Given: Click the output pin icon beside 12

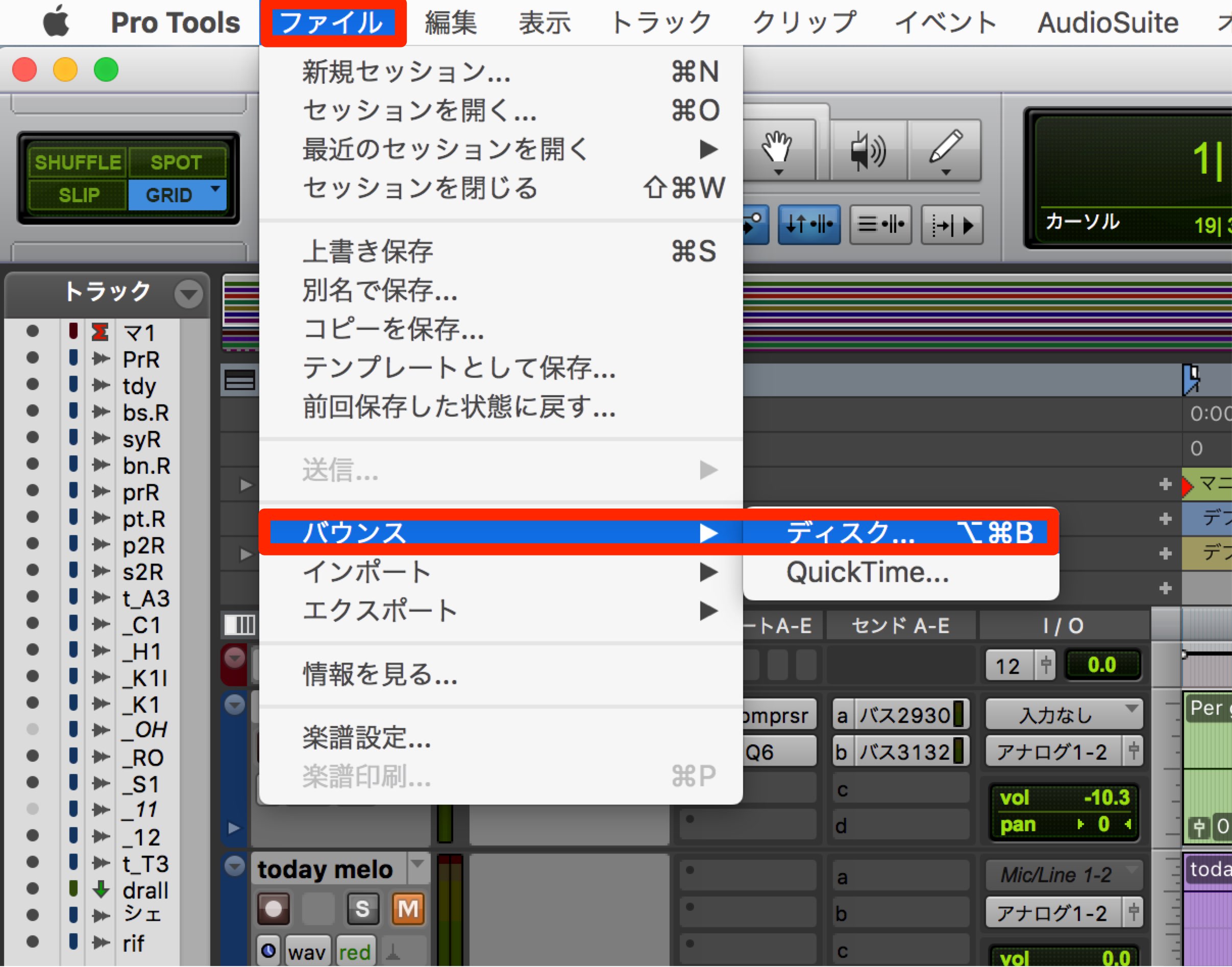Looking at the screenshot, I should pos(1045,664).
